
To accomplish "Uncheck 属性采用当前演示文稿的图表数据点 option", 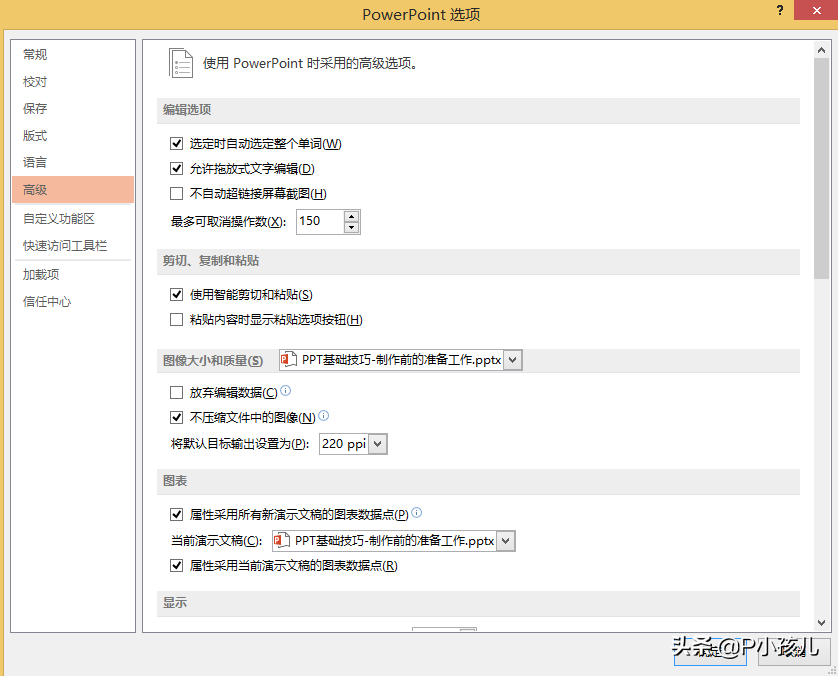I will coord(176,565).
